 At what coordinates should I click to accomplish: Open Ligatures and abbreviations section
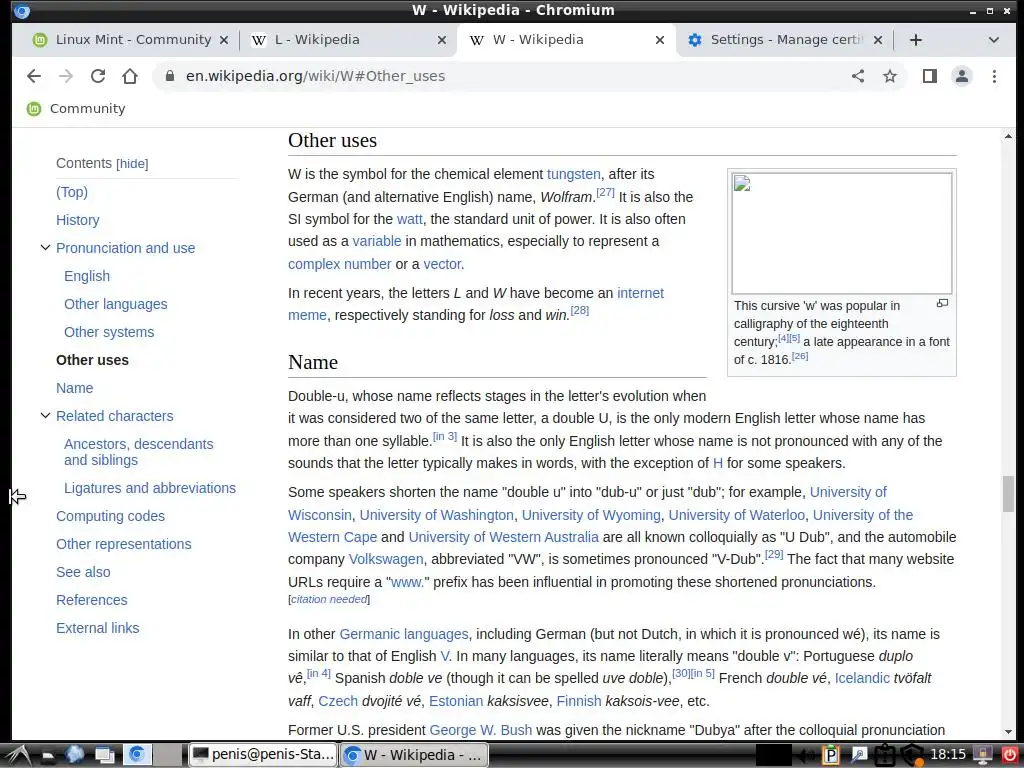(x=150, y=488)
